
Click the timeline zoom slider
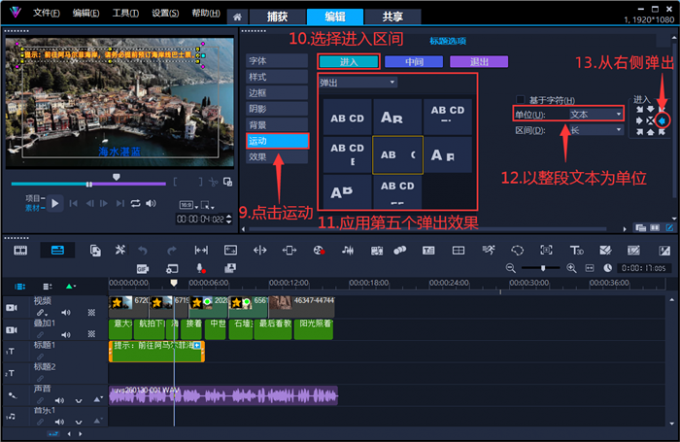tap(545, 268)
